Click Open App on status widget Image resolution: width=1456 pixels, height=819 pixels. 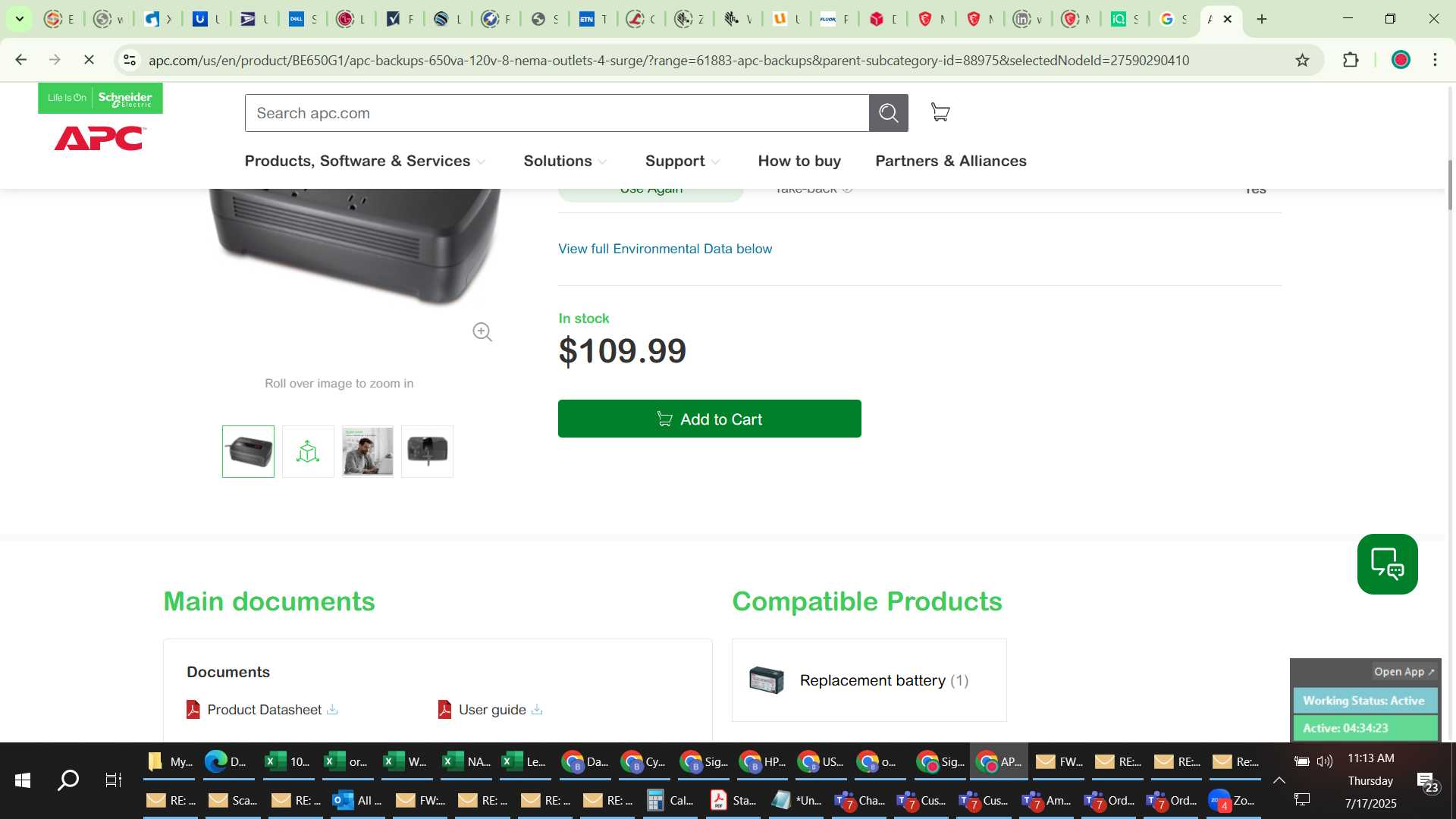point(1404,672)
